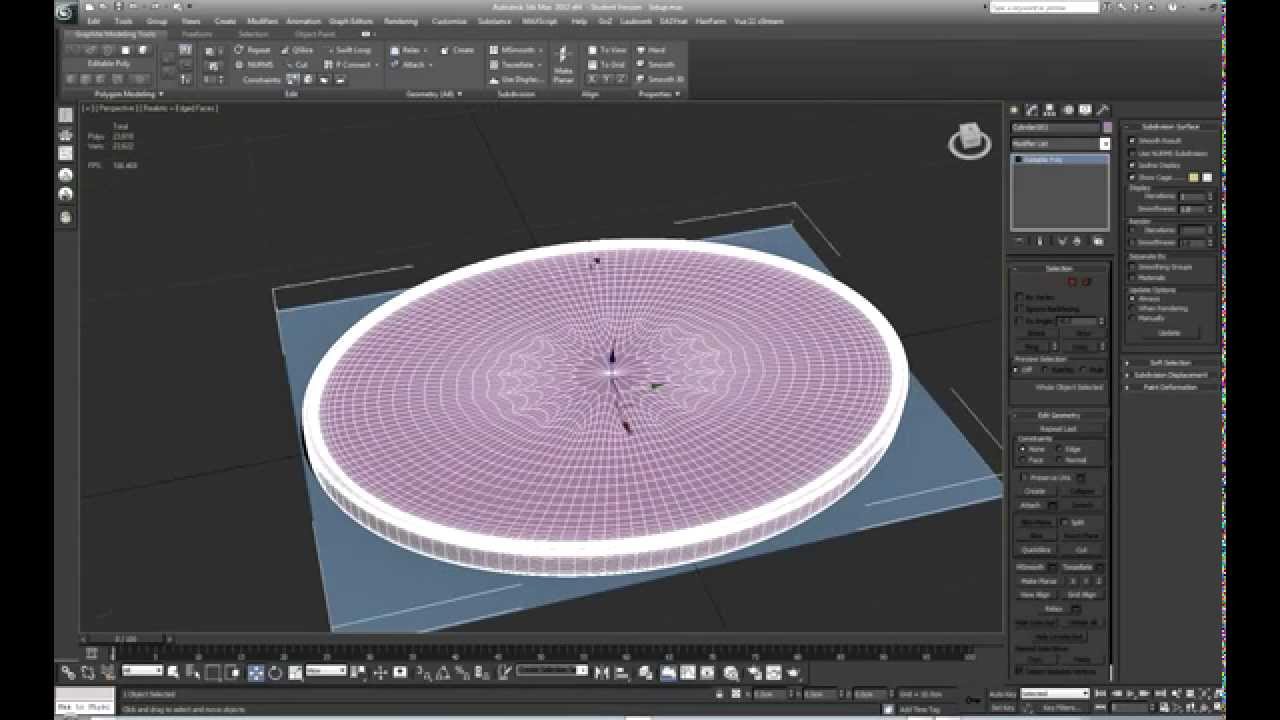Open the Graph Editors menu
The image size is (1280, 720).
(350, 21)
